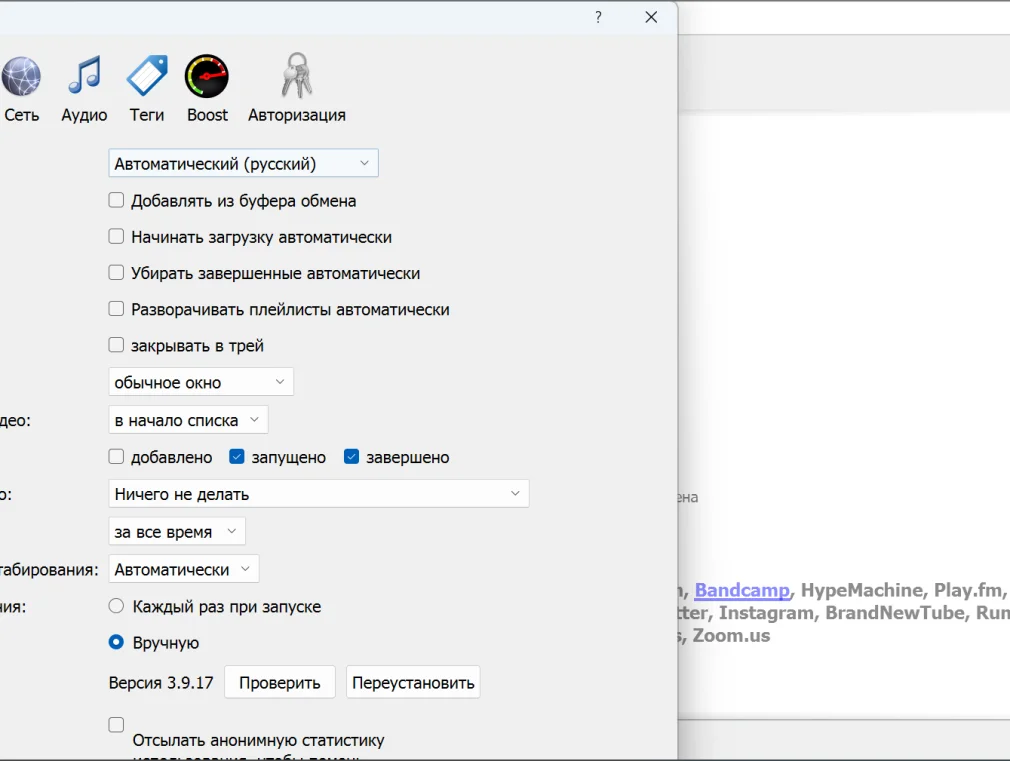1010x761 pixels.
Task: Tick the 'закрывать в трей' checkbox
Action: coord(117,345)
